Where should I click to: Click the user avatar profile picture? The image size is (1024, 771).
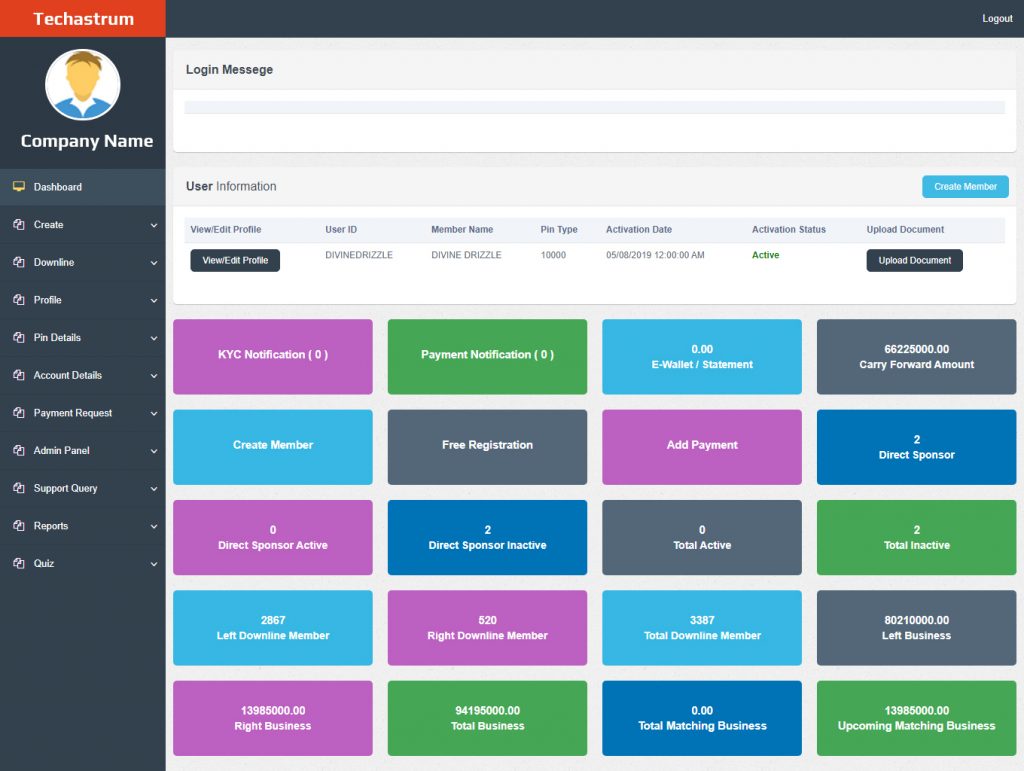tap(83, 86)
